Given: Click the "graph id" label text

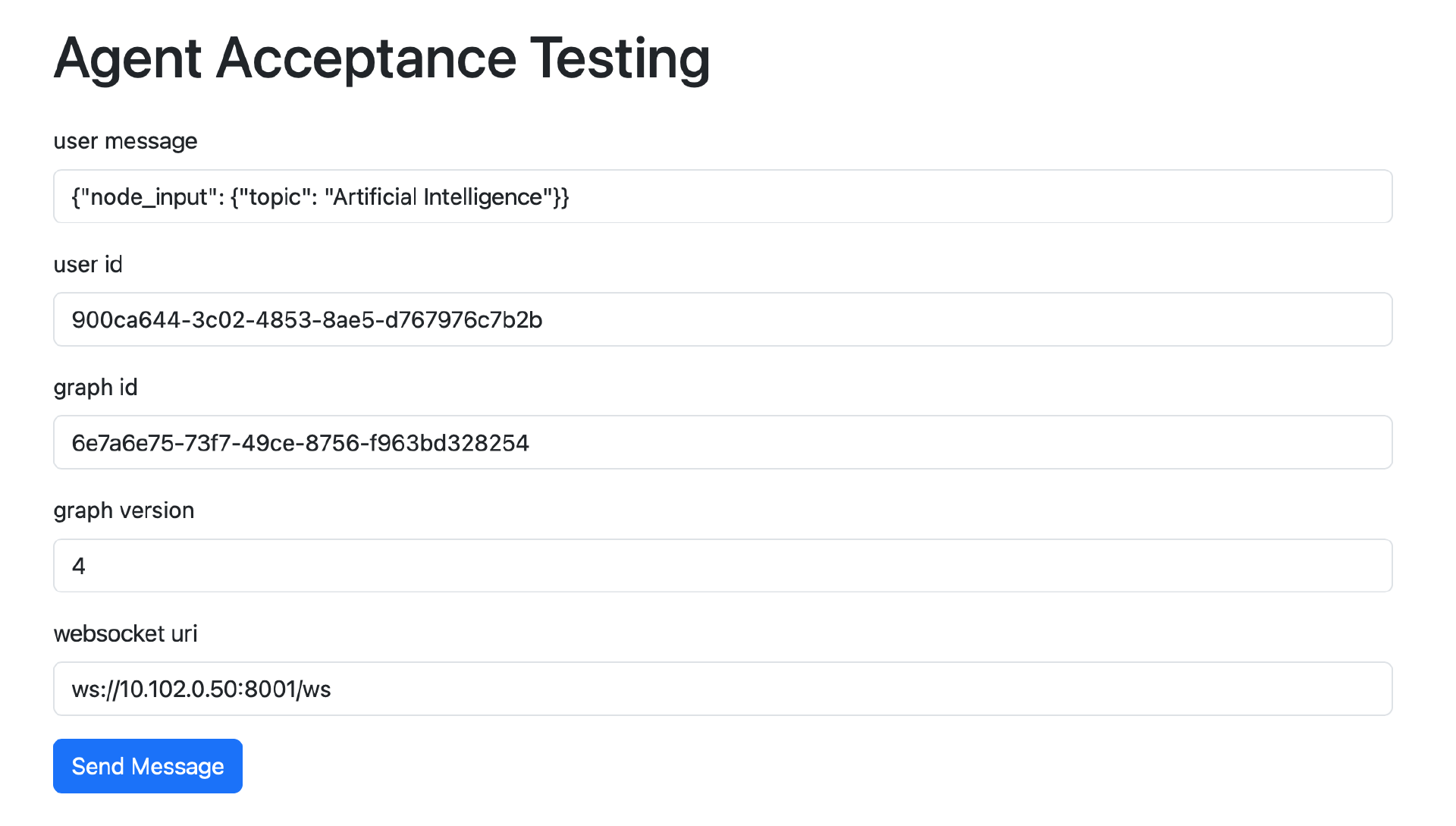Looking at the screenshot, I should coord(96,388).
